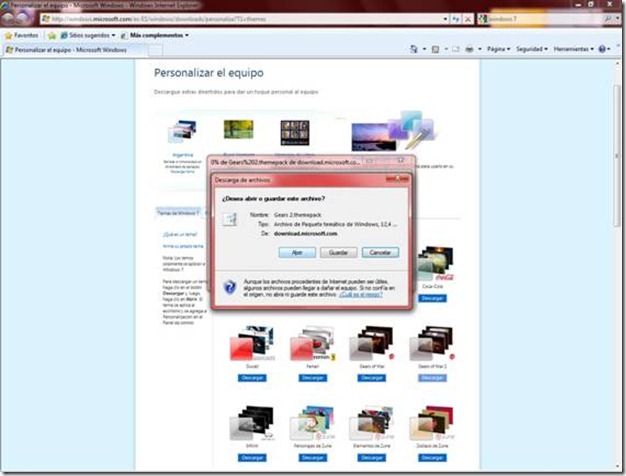Click the Gears 2.themepack file icon
Screen dimensions: 626x476
click(230, 219)
